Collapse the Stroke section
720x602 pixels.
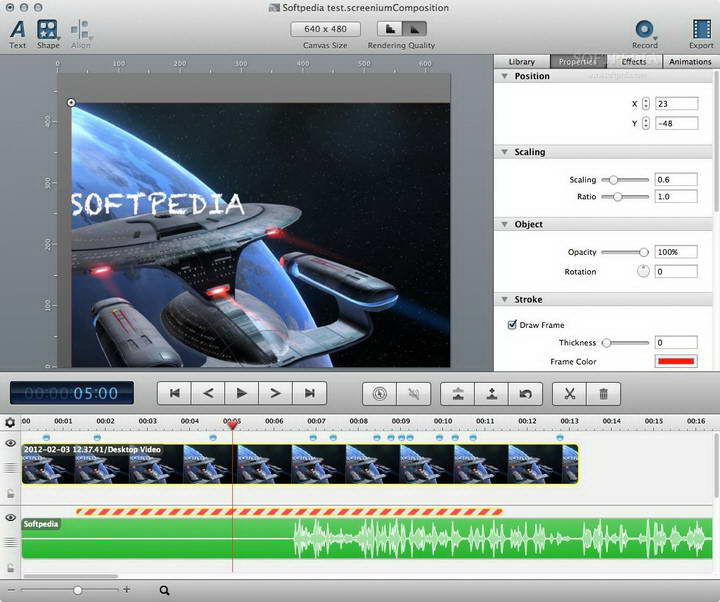505,299
